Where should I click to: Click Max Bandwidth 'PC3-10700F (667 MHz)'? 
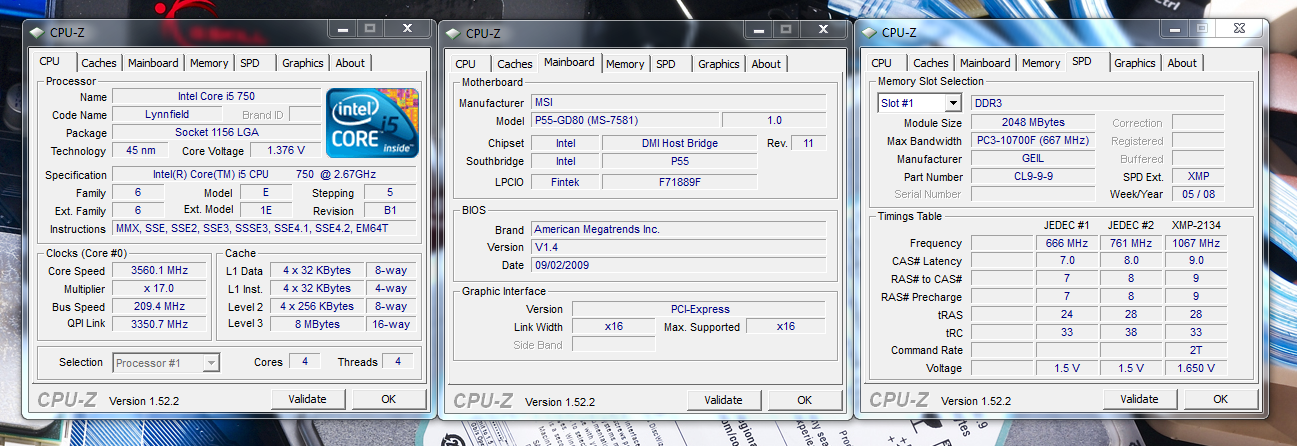[x=1035, y=141]
